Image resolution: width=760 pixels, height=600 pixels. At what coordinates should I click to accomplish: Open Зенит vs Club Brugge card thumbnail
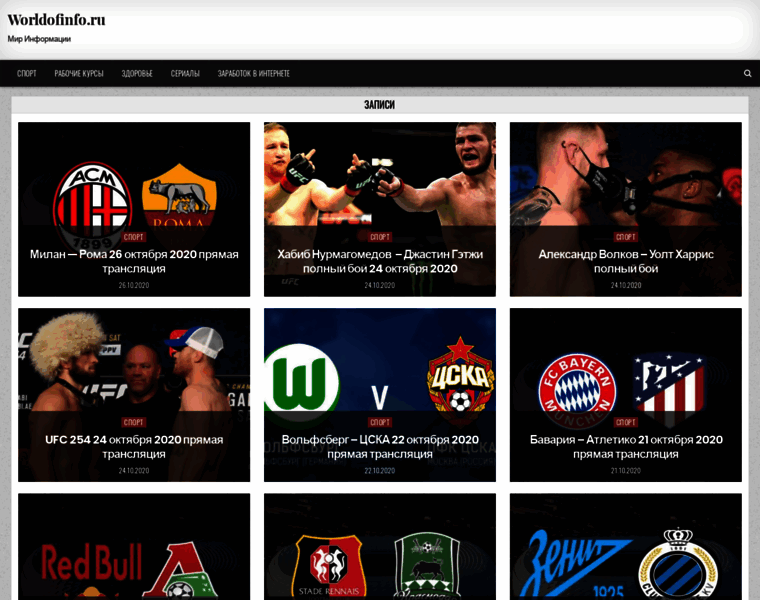click(x=626, y=547)
